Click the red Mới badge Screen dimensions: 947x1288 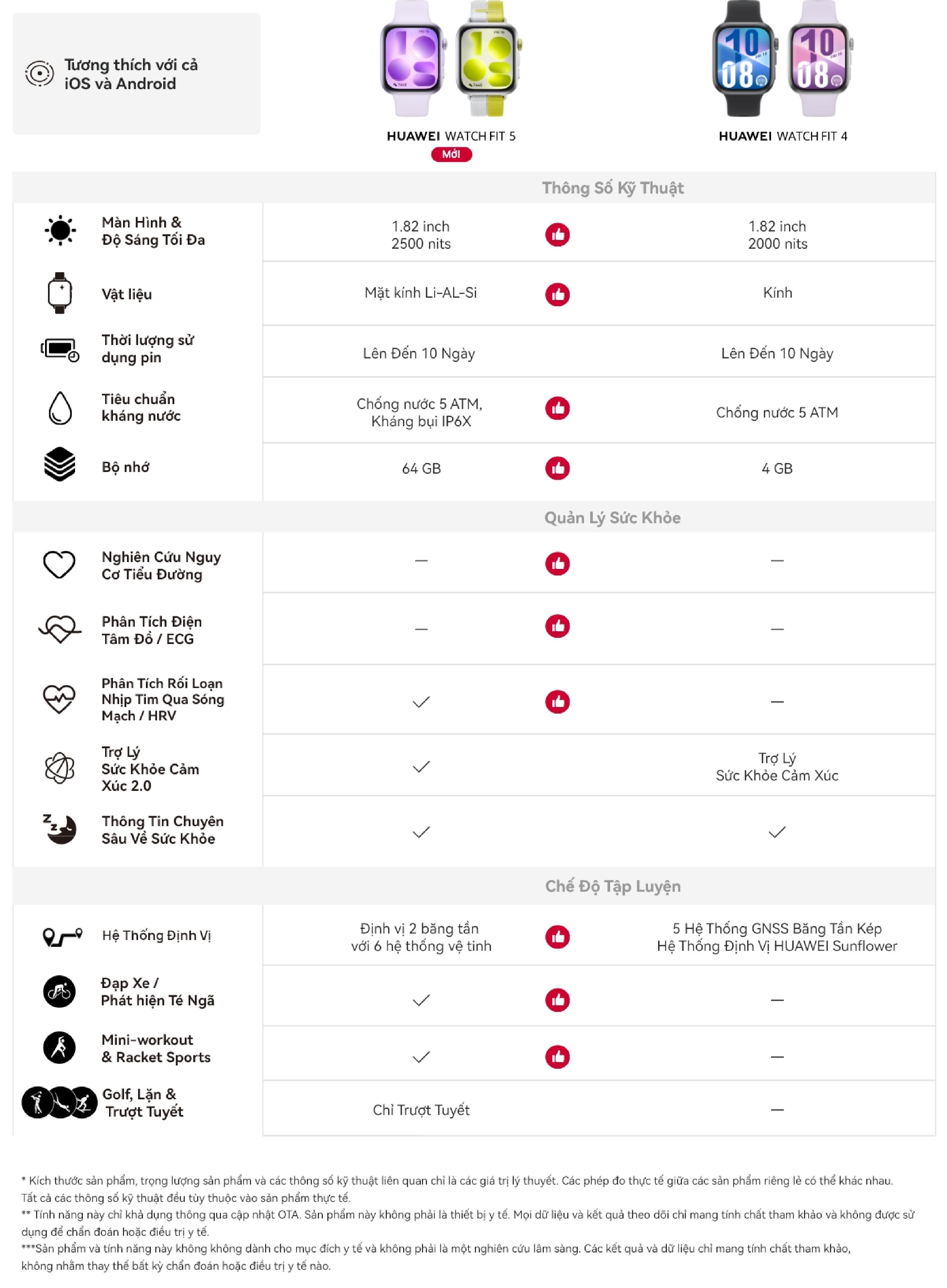pyautogui.click(x=451, y=154)
